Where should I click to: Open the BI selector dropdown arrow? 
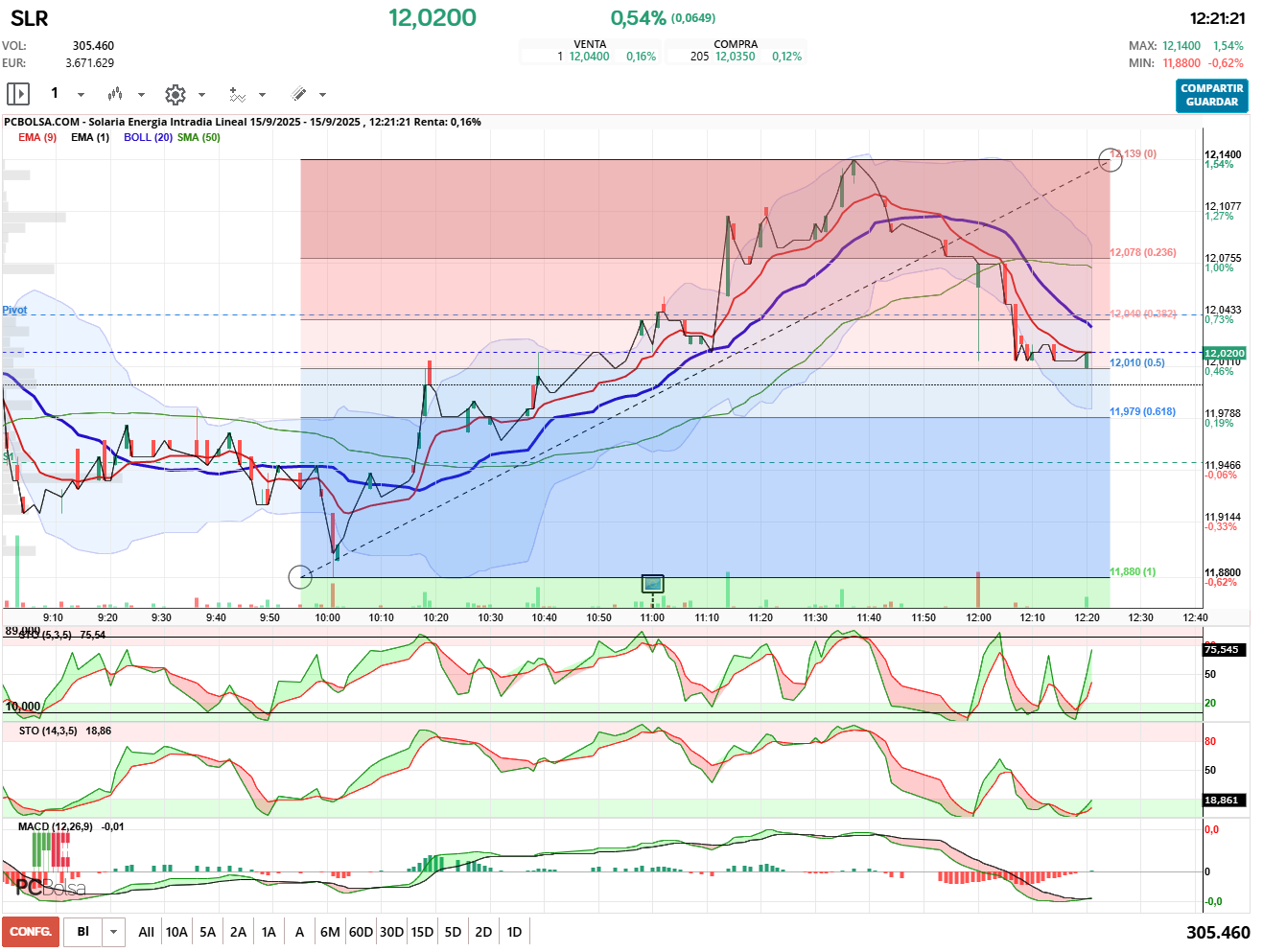[x=114, y=932]
